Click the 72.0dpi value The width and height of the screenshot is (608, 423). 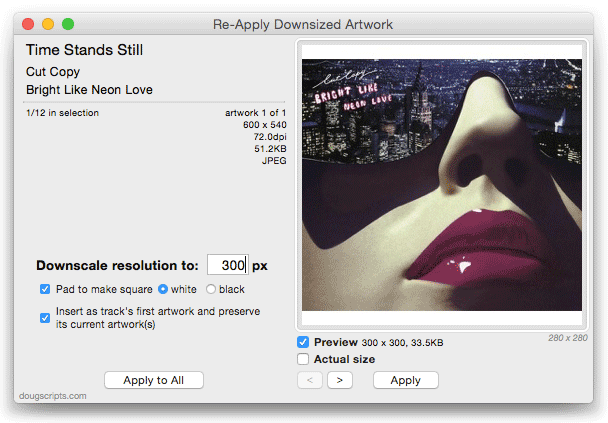coord(270,137)
